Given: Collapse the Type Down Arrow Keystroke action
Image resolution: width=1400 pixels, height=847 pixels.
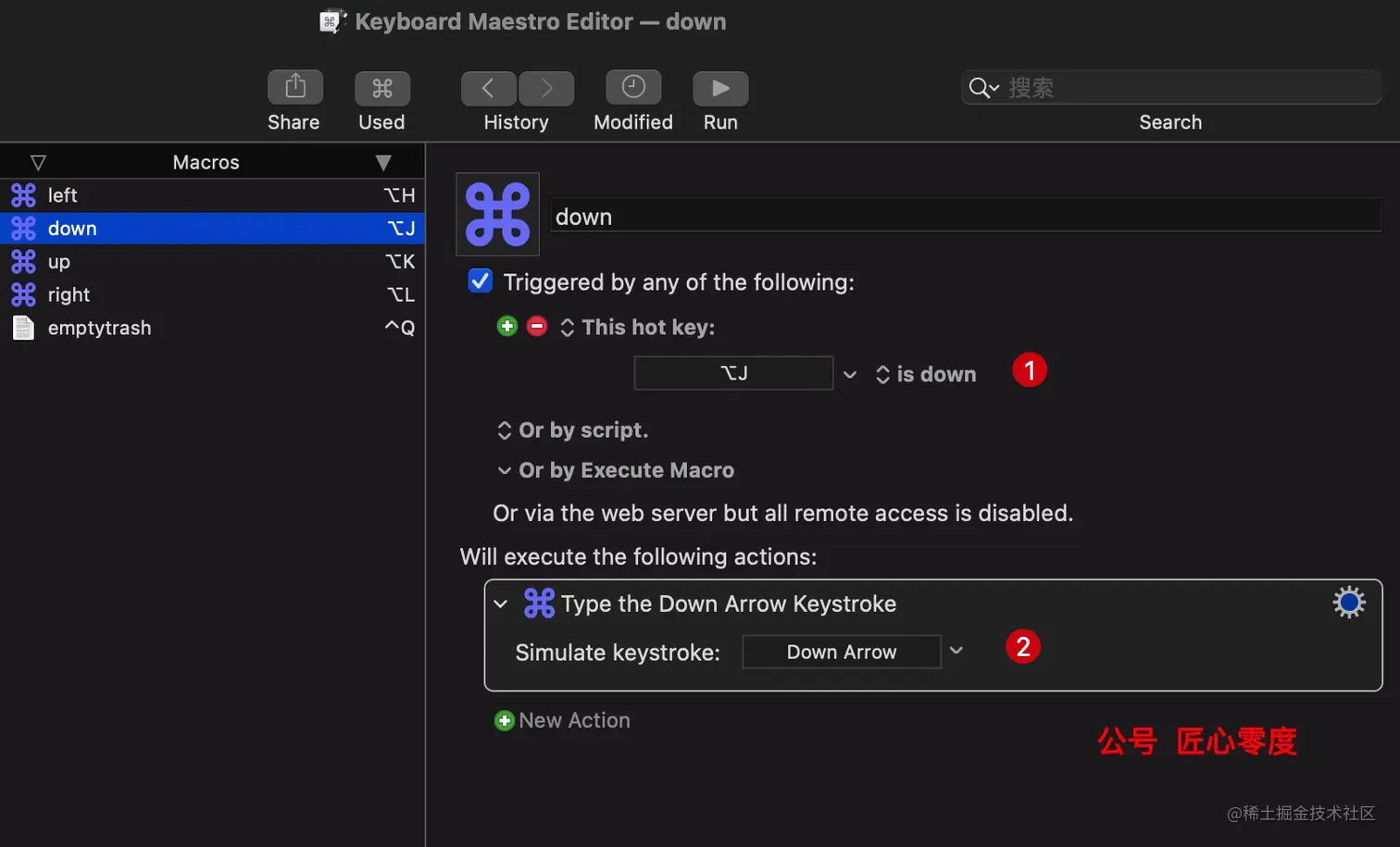Looking at the screenshot, I should point(501,604).
